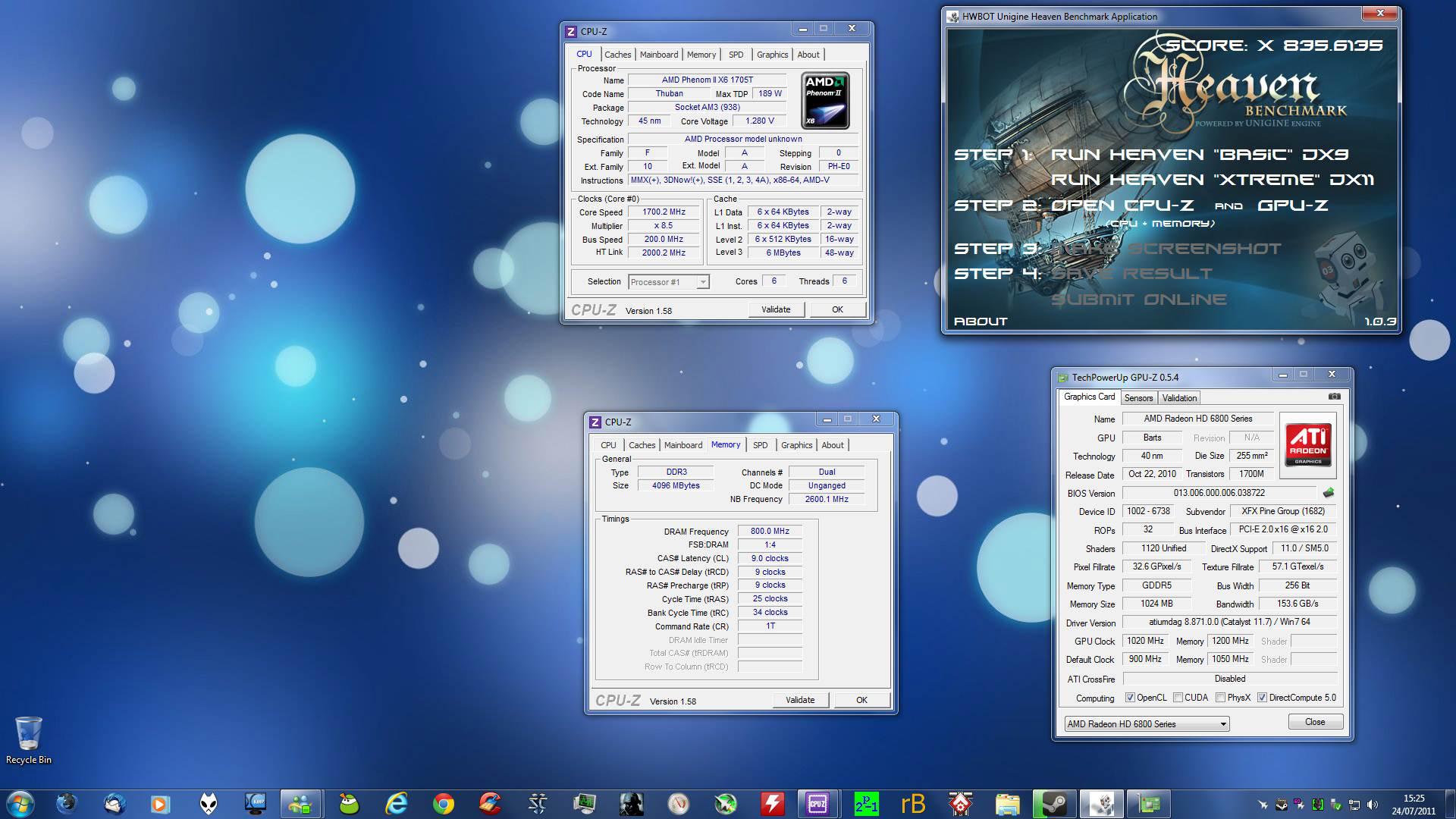Image resolution: width=1456 pixels, height=819 pixels.
Task: Click the clock showing 15:25
Action: [x=1414, y=799]
